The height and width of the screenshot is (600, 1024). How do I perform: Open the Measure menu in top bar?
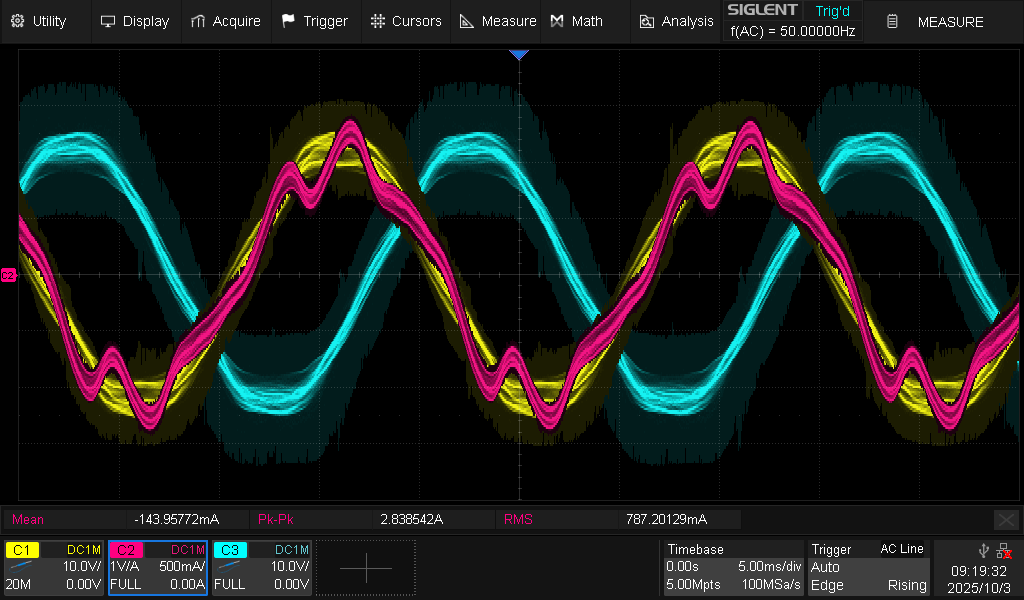point(497,21)
